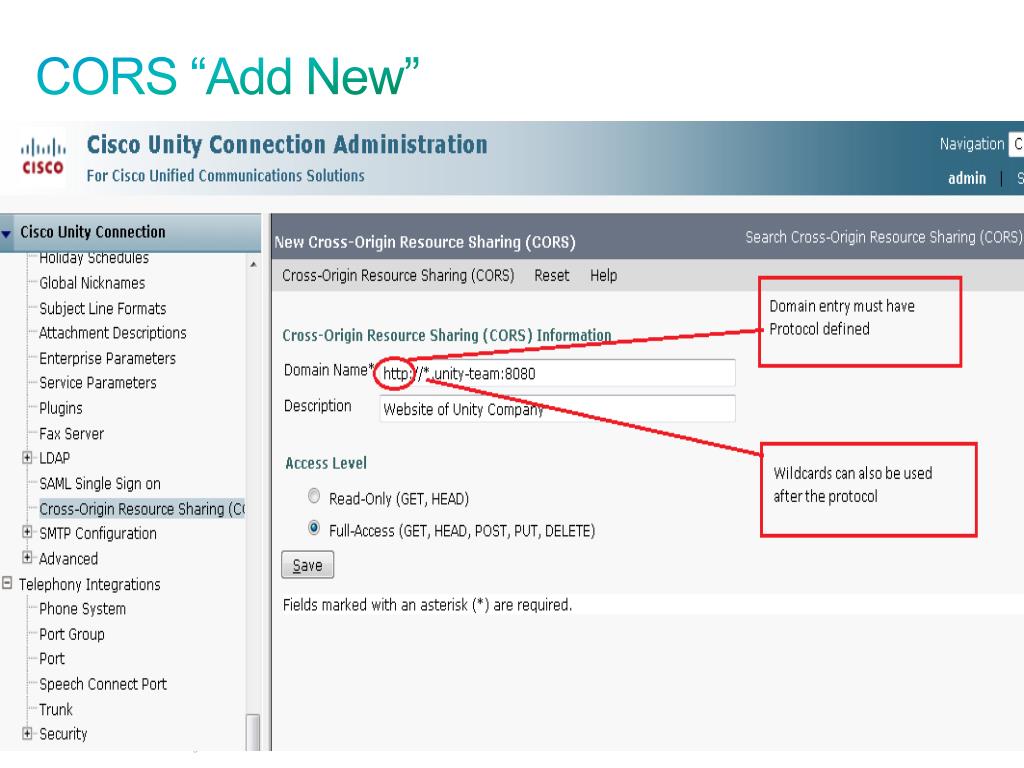Open Trunk in the sidebar
This screenshot has width=1024, height=768.
[x=56, y=709]
